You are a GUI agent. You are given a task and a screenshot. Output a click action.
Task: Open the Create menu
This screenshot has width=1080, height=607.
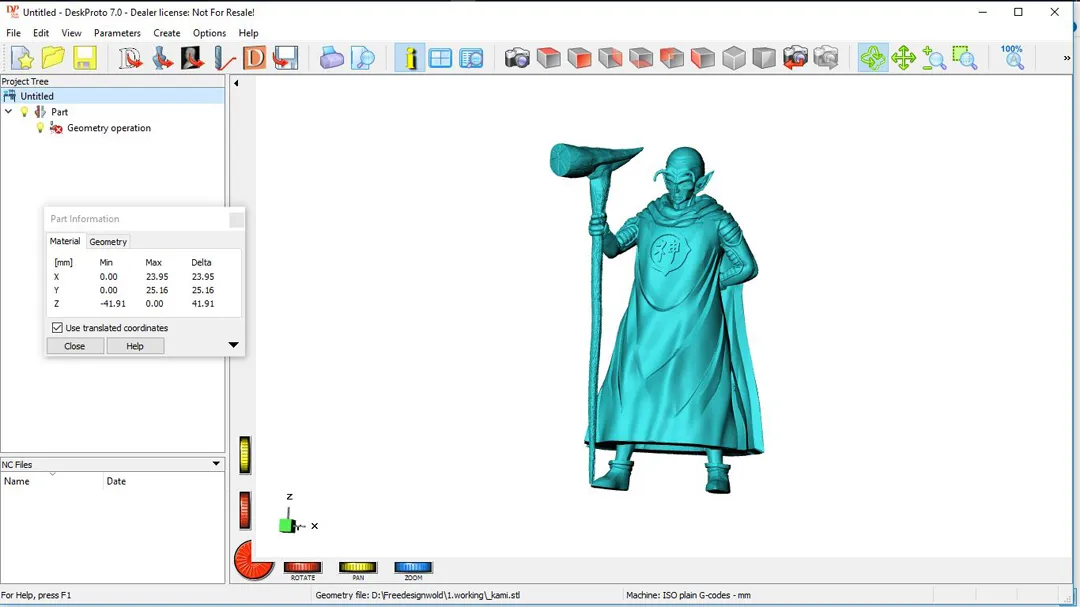(167, 33)
